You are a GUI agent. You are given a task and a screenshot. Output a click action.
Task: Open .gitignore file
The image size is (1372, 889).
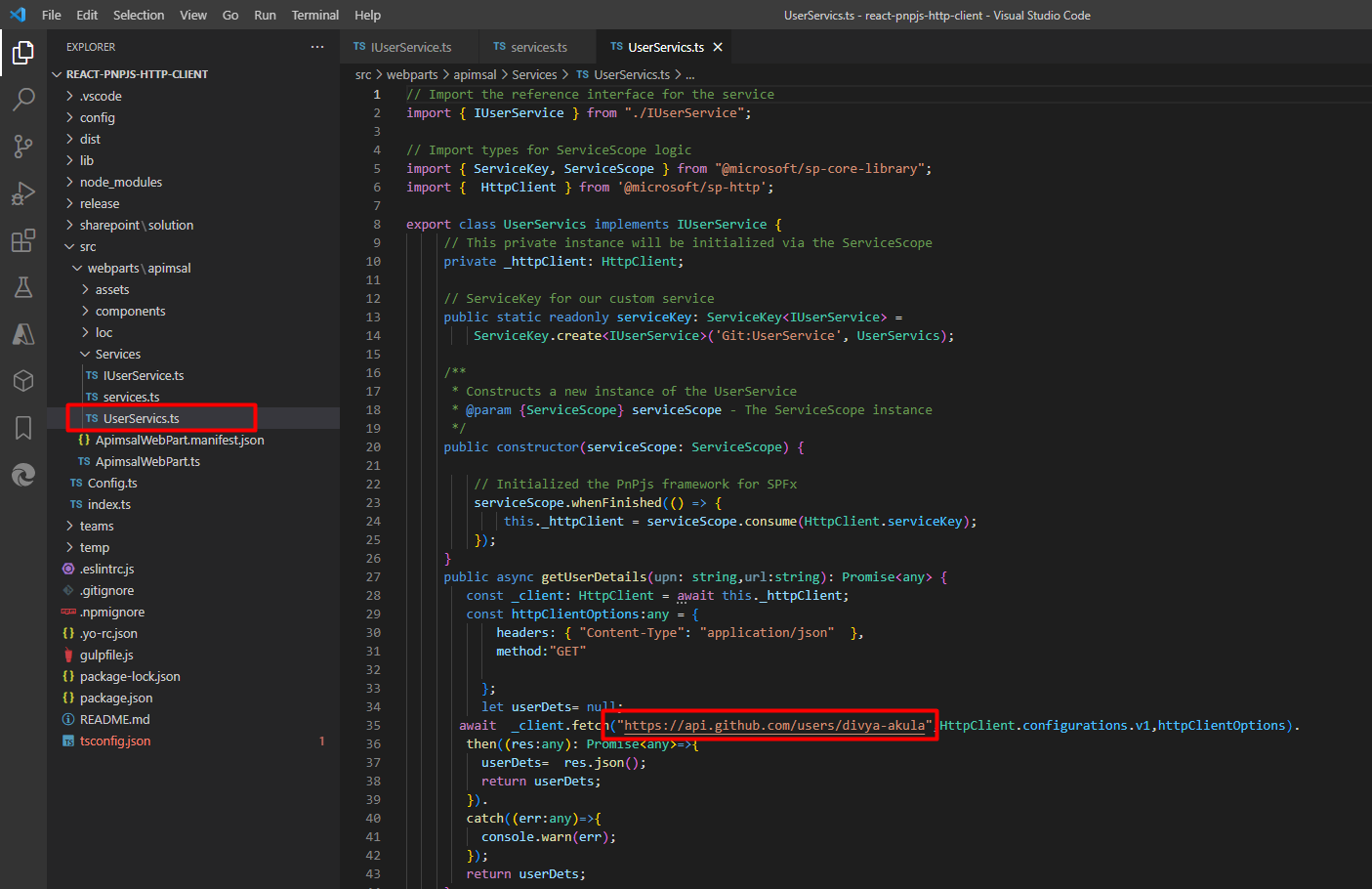[193, 590]
